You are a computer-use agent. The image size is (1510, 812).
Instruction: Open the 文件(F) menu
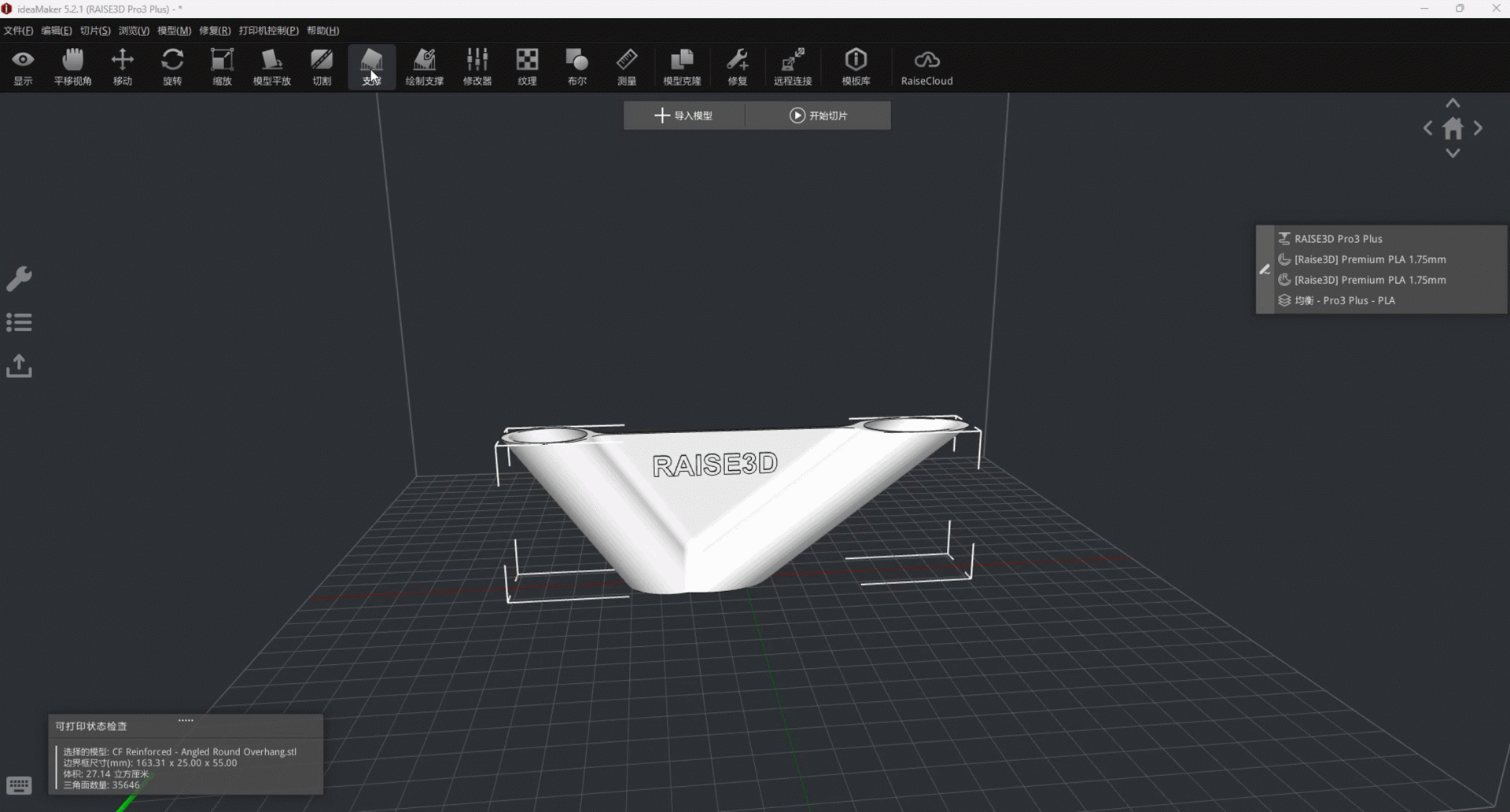click(18, 31)
